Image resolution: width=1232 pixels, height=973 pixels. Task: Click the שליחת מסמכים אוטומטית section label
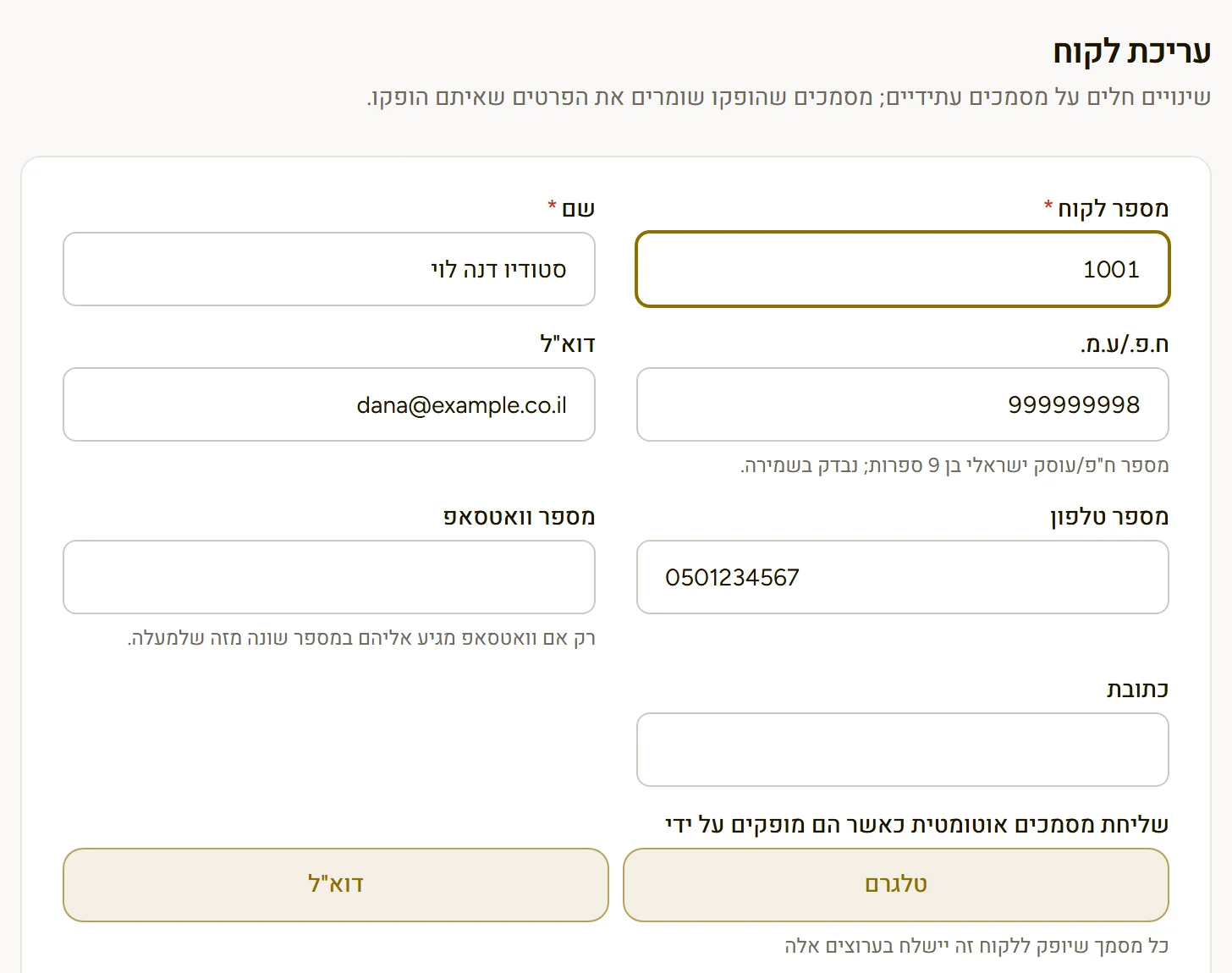(x=916, y=824)
